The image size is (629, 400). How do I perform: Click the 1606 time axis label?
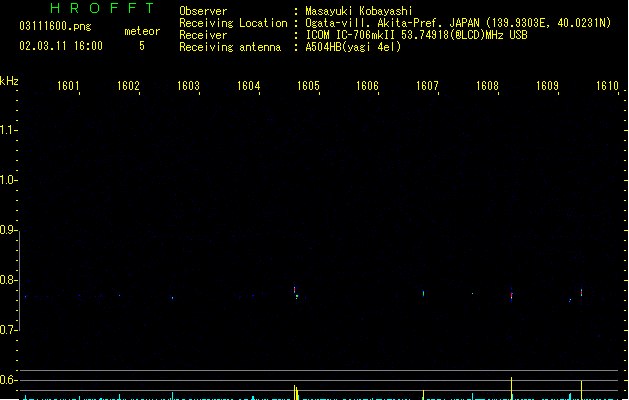(x=367, y=86)
